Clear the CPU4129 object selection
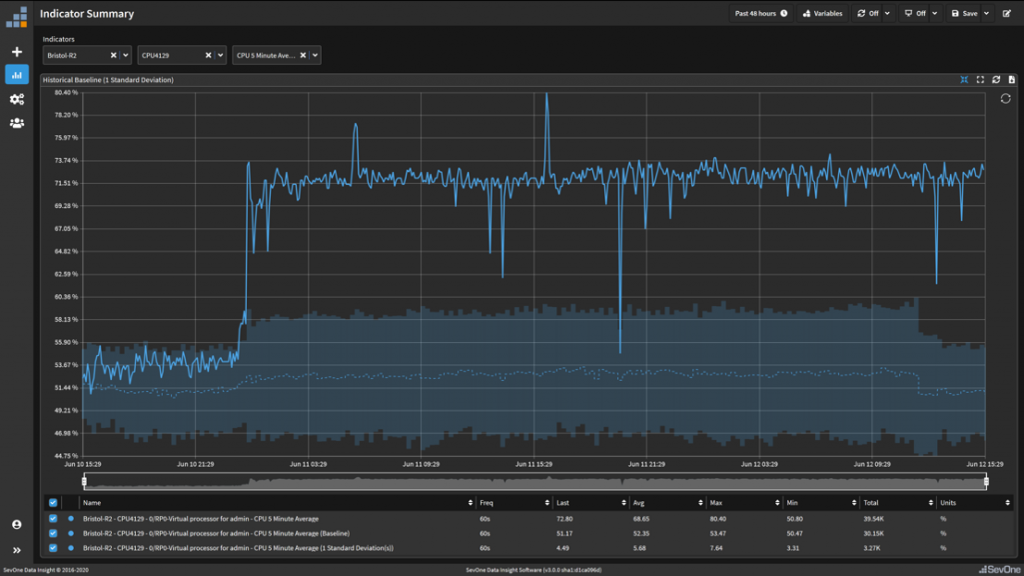This screenshot has height=576, width=1024. 208,56
